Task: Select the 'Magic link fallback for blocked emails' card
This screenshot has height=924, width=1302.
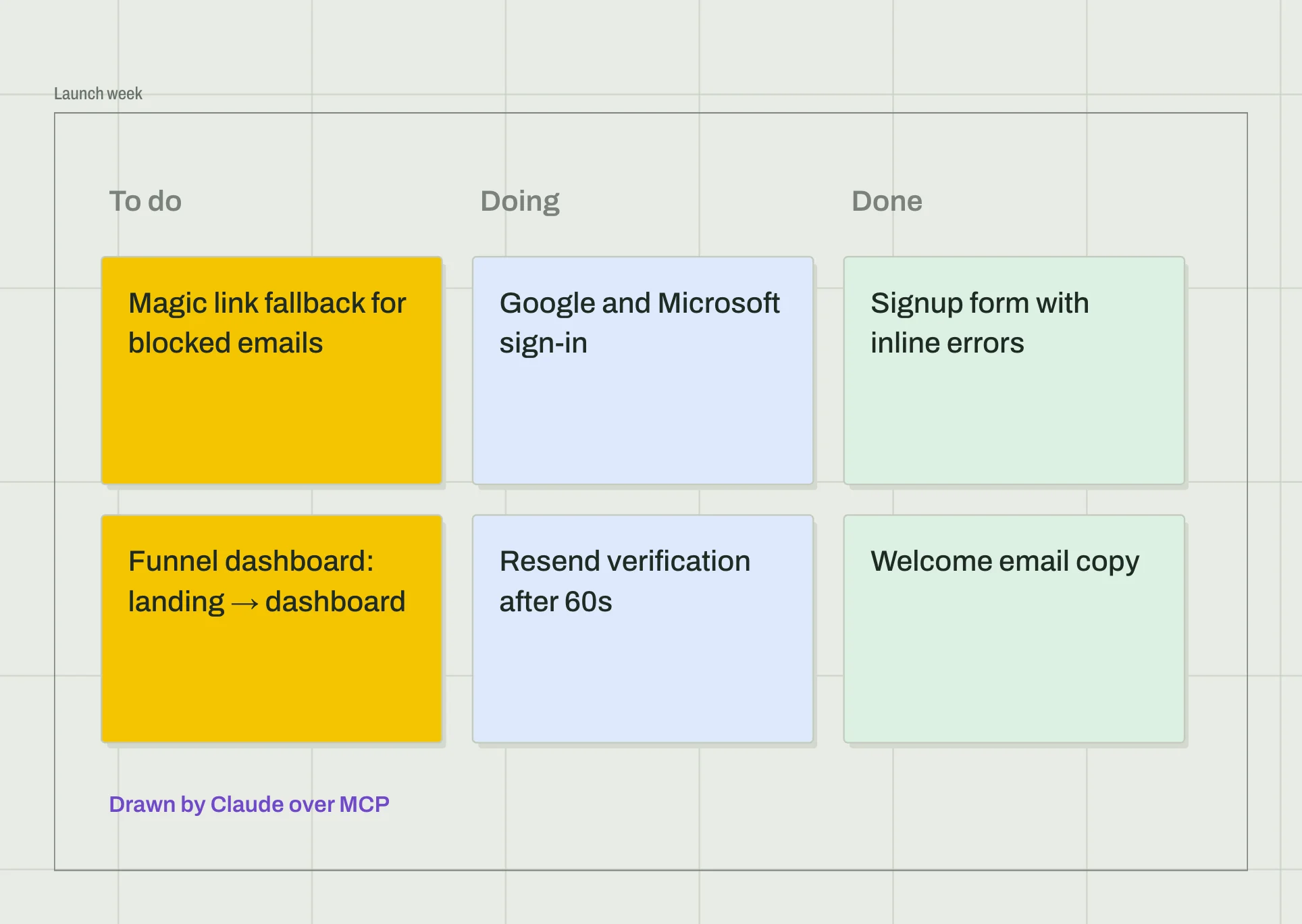Action: click(271, 370)
